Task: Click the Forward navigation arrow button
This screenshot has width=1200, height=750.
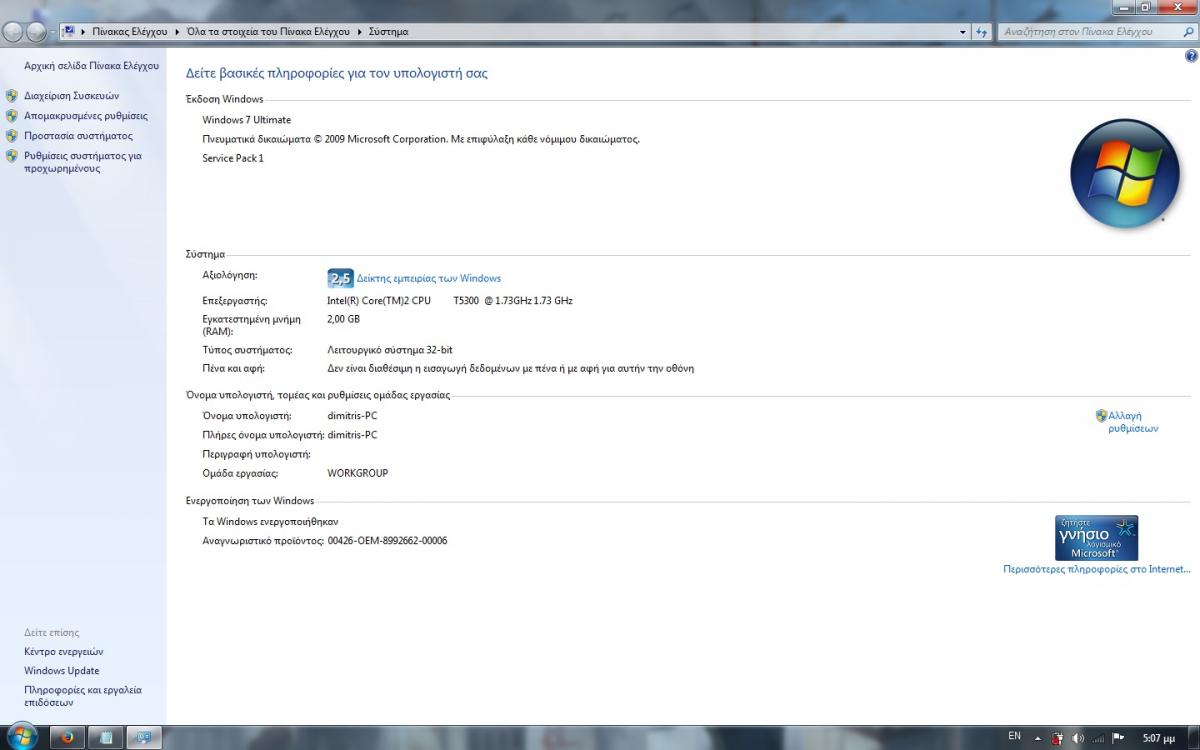Action: 36,33
